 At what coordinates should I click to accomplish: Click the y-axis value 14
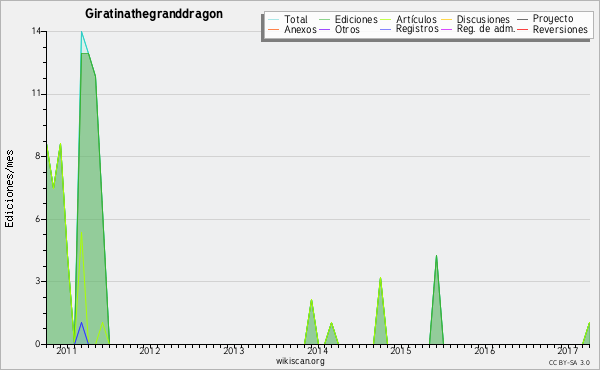[36, 31]
